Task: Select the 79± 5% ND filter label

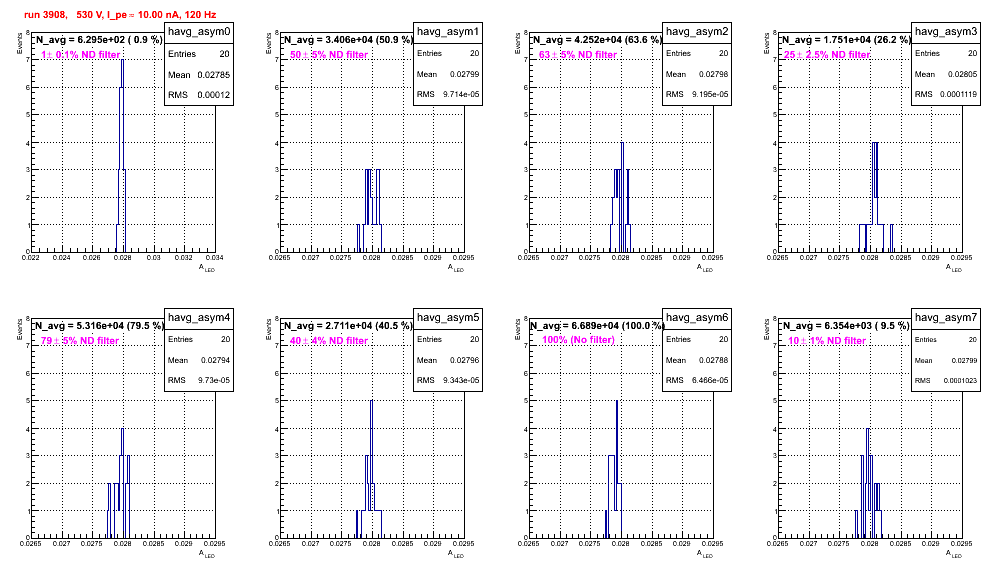Action: [80, 341]
